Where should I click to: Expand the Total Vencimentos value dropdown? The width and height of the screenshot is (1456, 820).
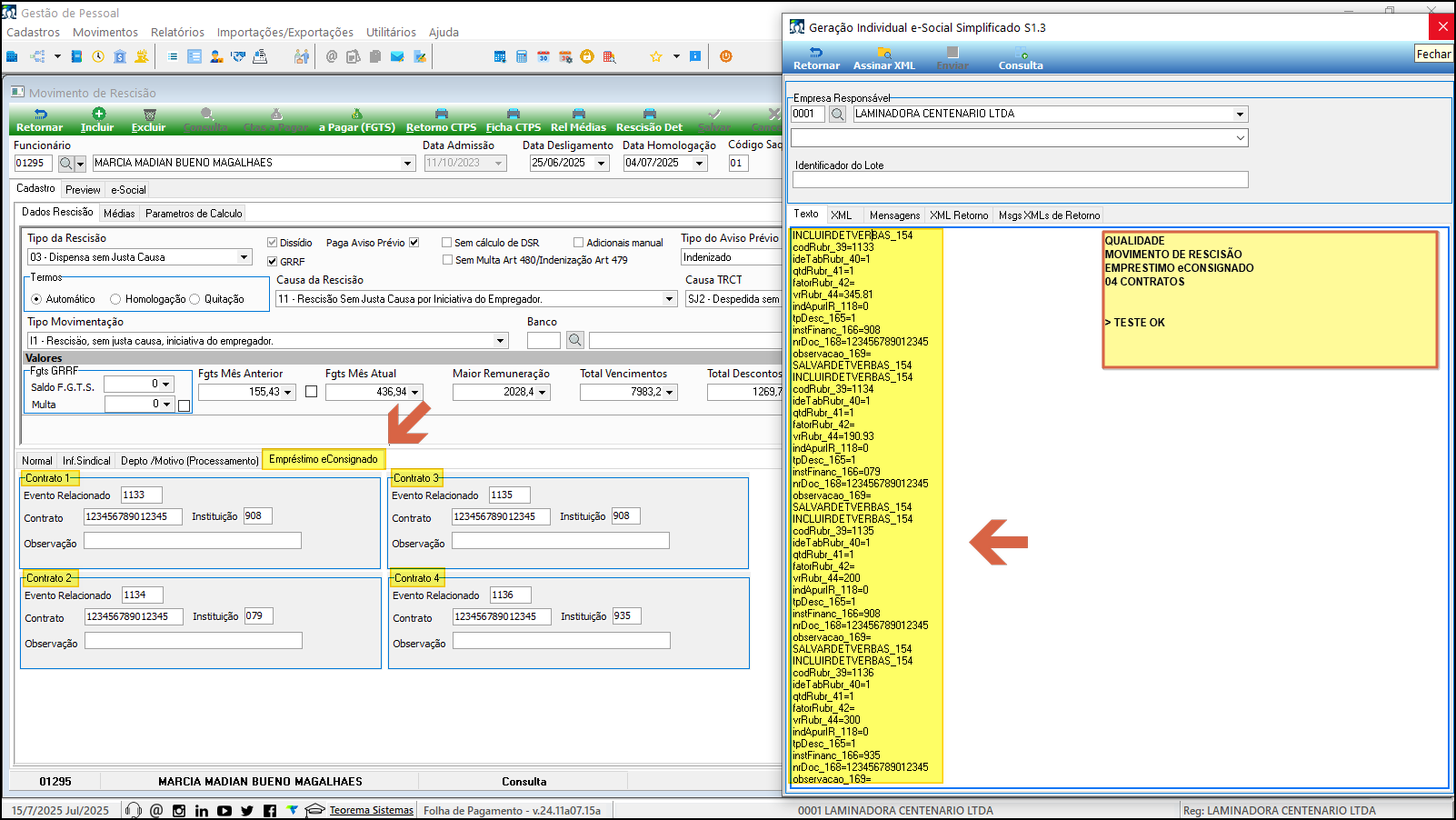tap(670, 393)
